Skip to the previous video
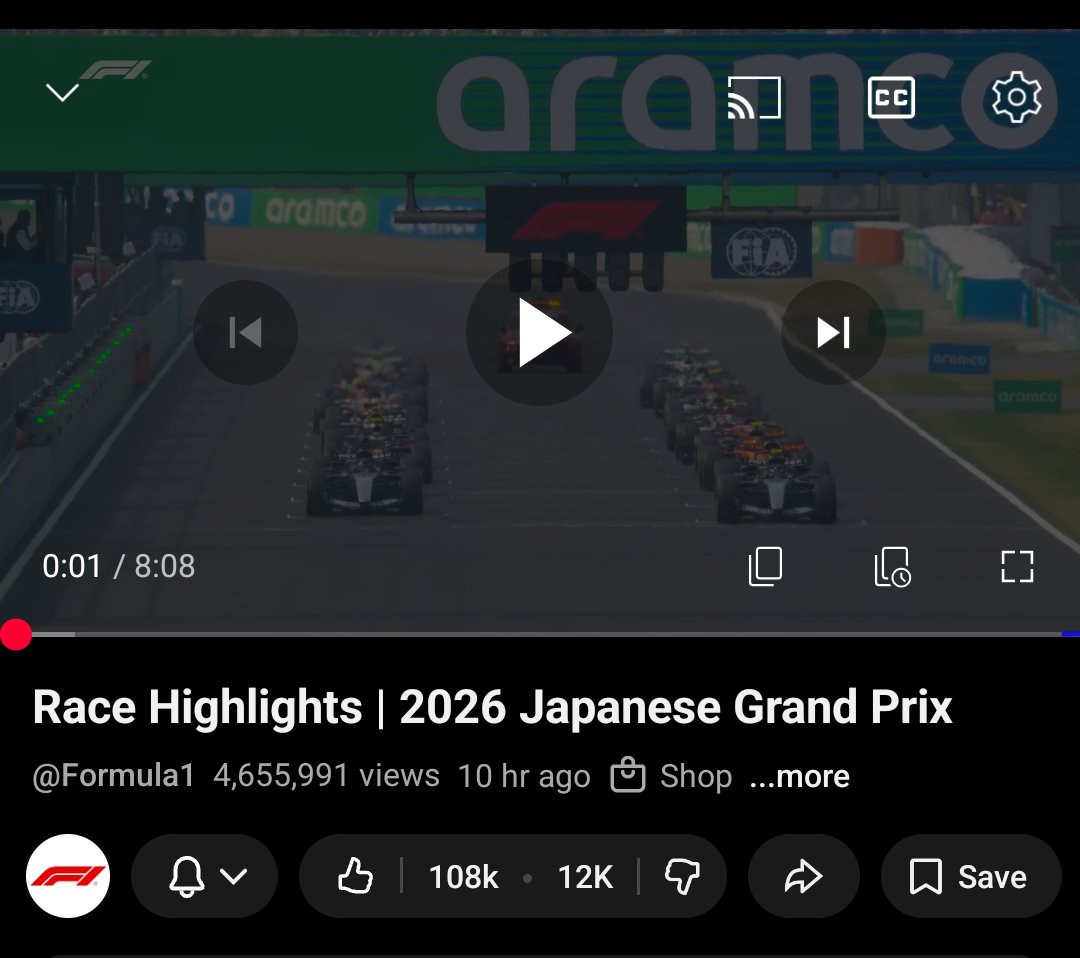 245,333
